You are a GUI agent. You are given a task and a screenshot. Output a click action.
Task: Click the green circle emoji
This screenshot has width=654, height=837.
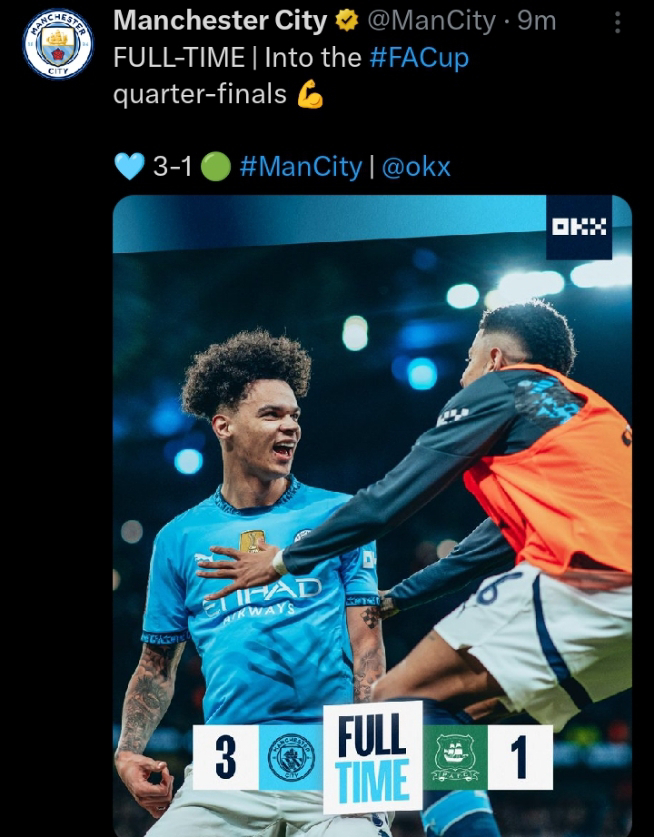(x=216, y=167)
